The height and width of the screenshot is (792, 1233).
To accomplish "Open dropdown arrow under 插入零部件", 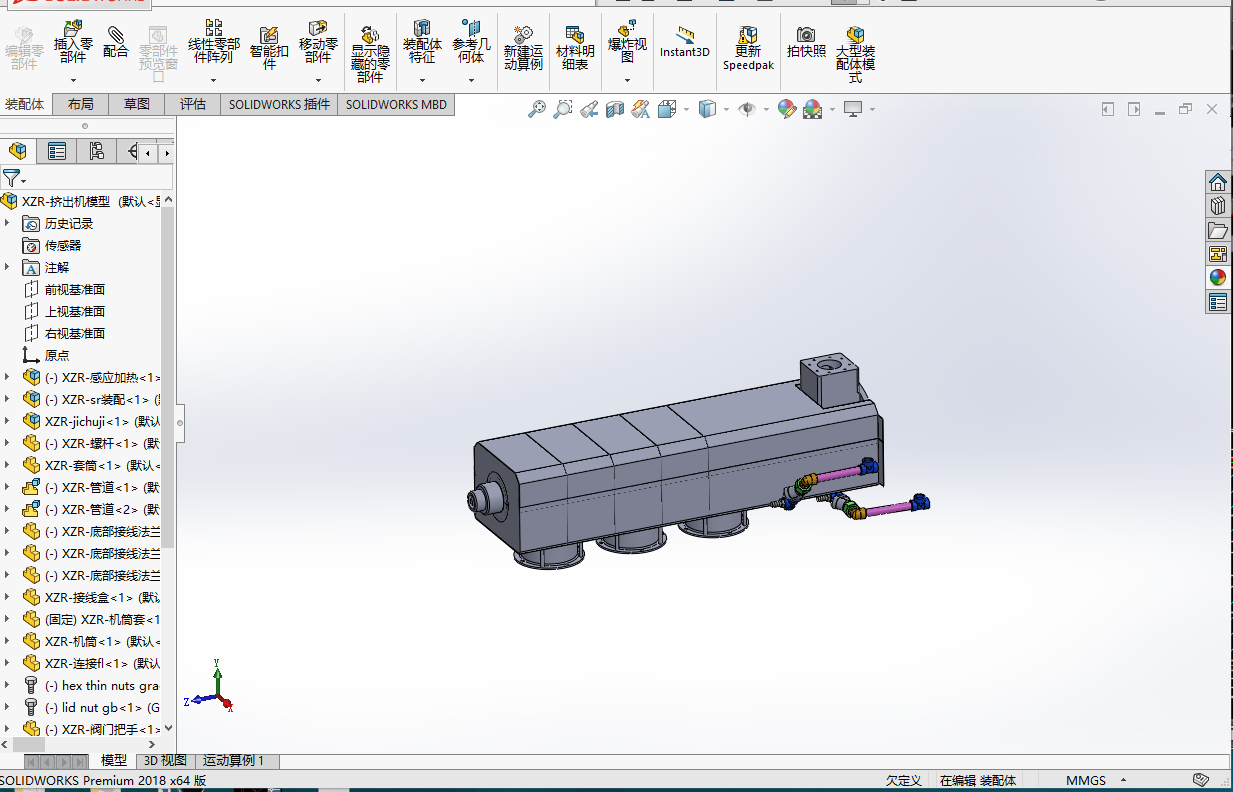I will pos(73,80).
